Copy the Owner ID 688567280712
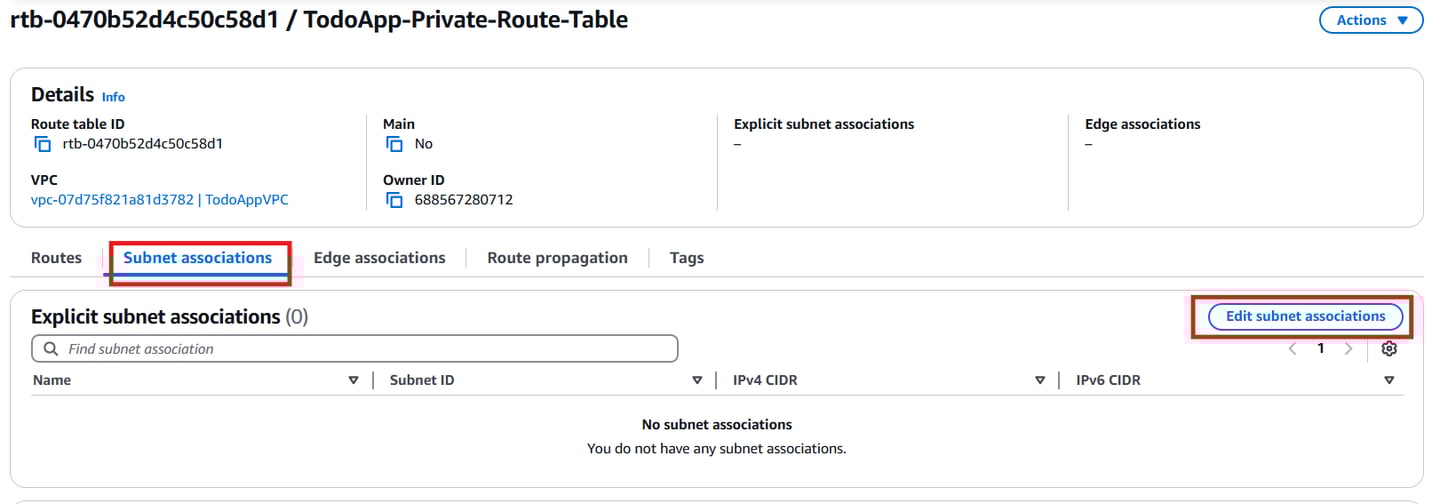 pos(394,200)
